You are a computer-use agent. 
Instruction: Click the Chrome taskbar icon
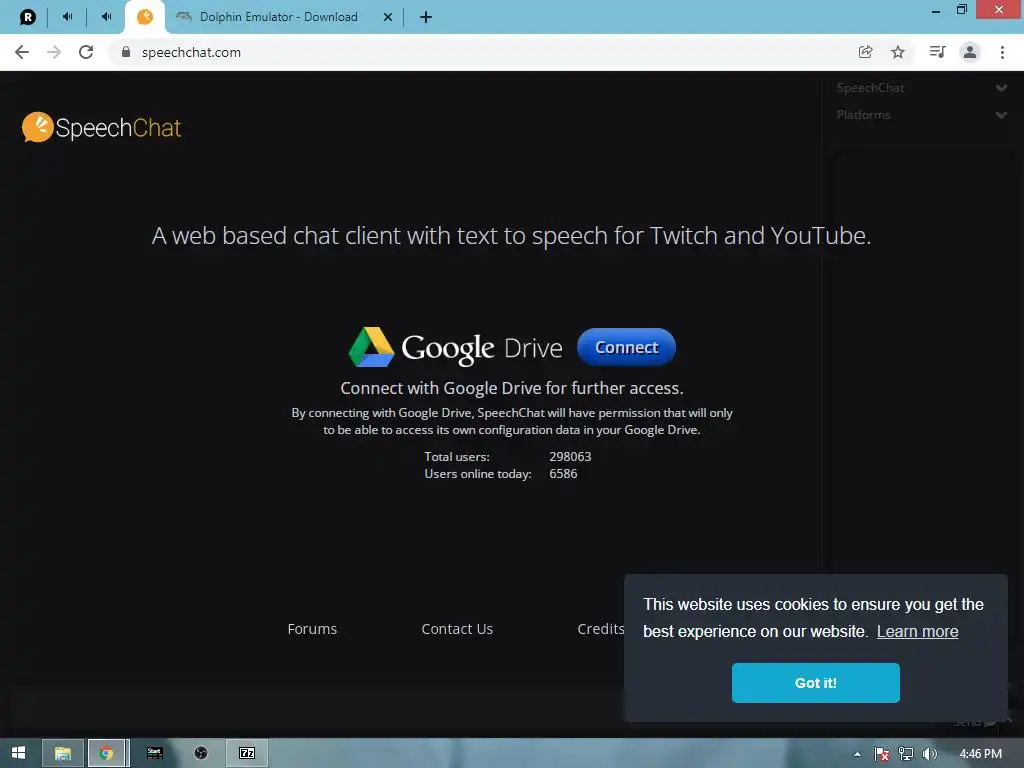point(106,753)
